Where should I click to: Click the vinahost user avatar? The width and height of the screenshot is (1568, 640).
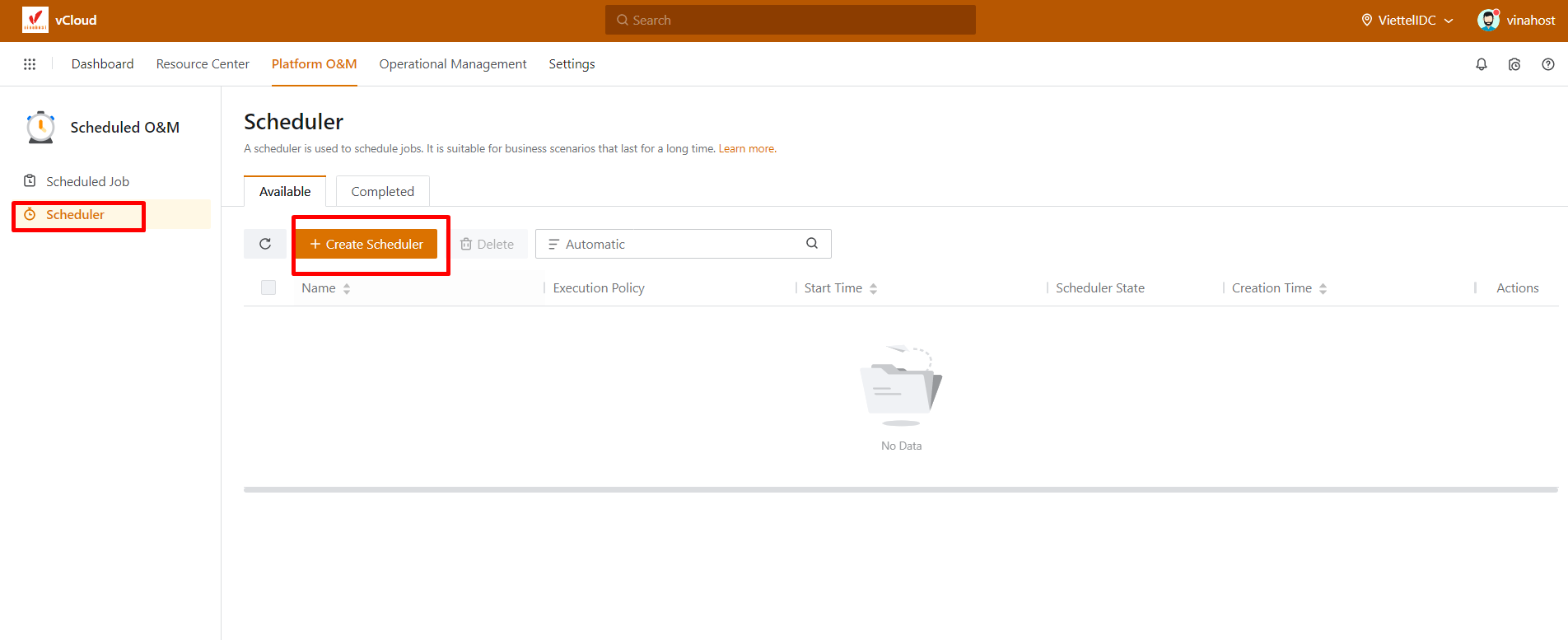pyautogui.click(x=1488, y=20)
